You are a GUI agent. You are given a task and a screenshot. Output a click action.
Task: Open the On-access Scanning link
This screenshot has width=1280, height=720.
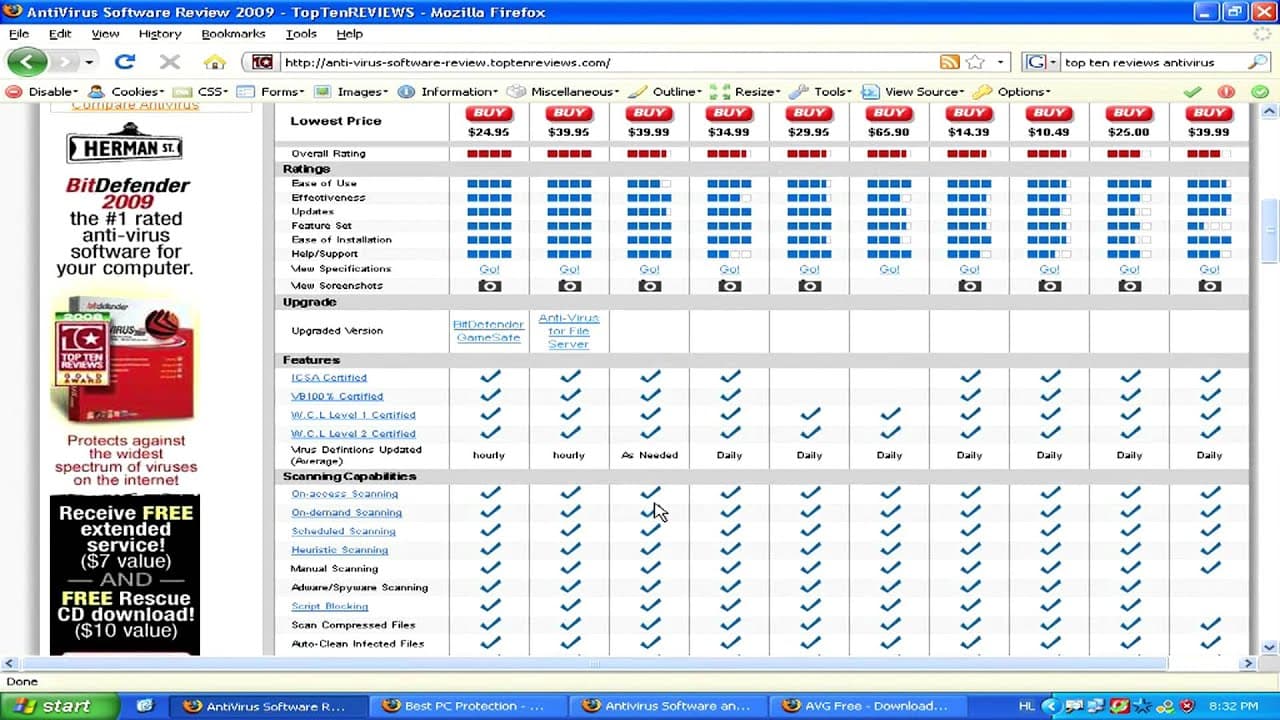tap(344, 494)
